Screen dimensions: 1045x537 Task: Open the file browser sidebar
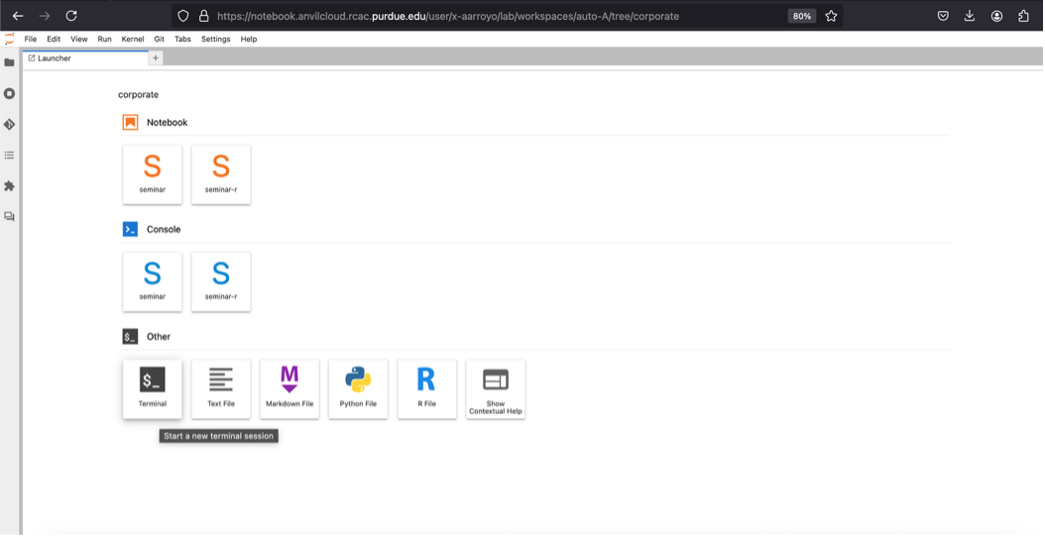(x=10, y=62)
